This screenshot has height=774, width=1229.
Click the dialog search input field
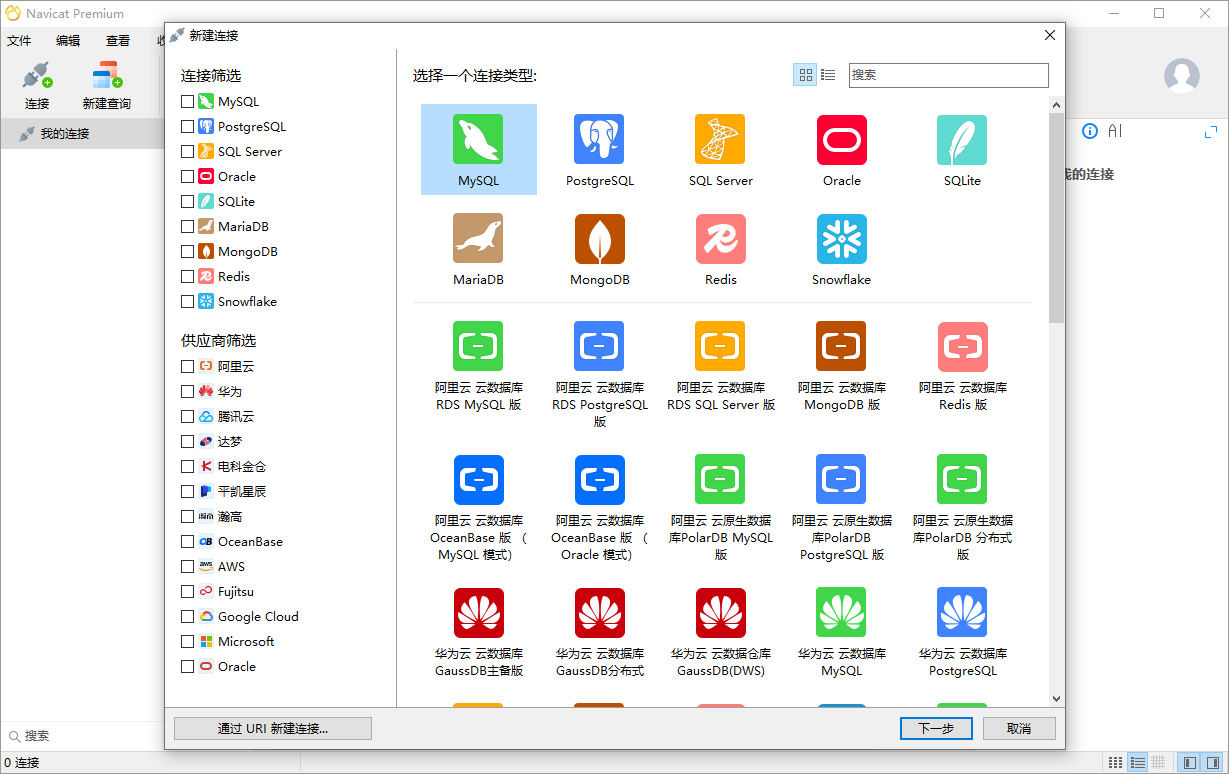[x=948, y=75]
